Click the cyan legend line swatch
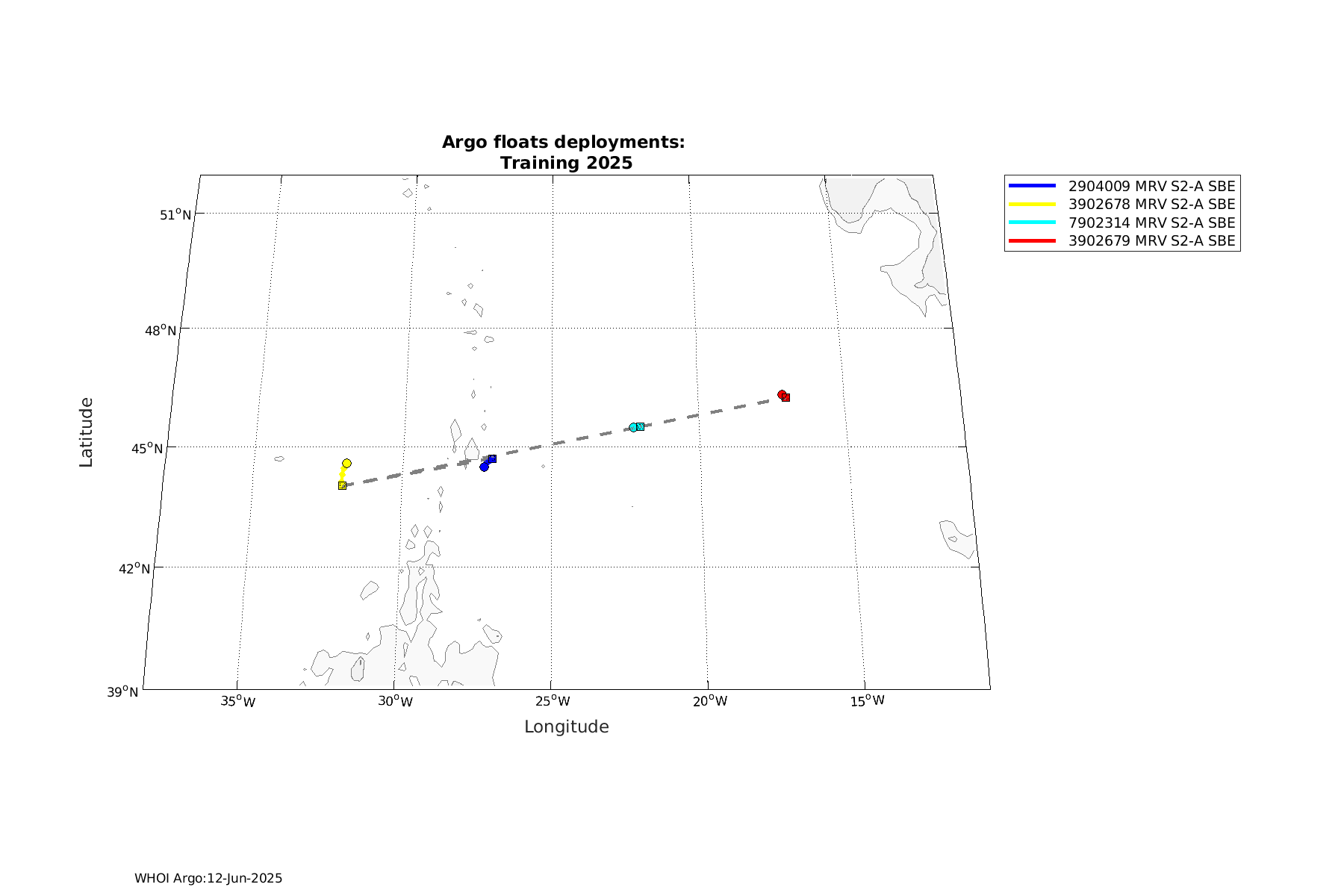Image resolution: width=1344 pixels, height=896 pixels. [1032, 223]
